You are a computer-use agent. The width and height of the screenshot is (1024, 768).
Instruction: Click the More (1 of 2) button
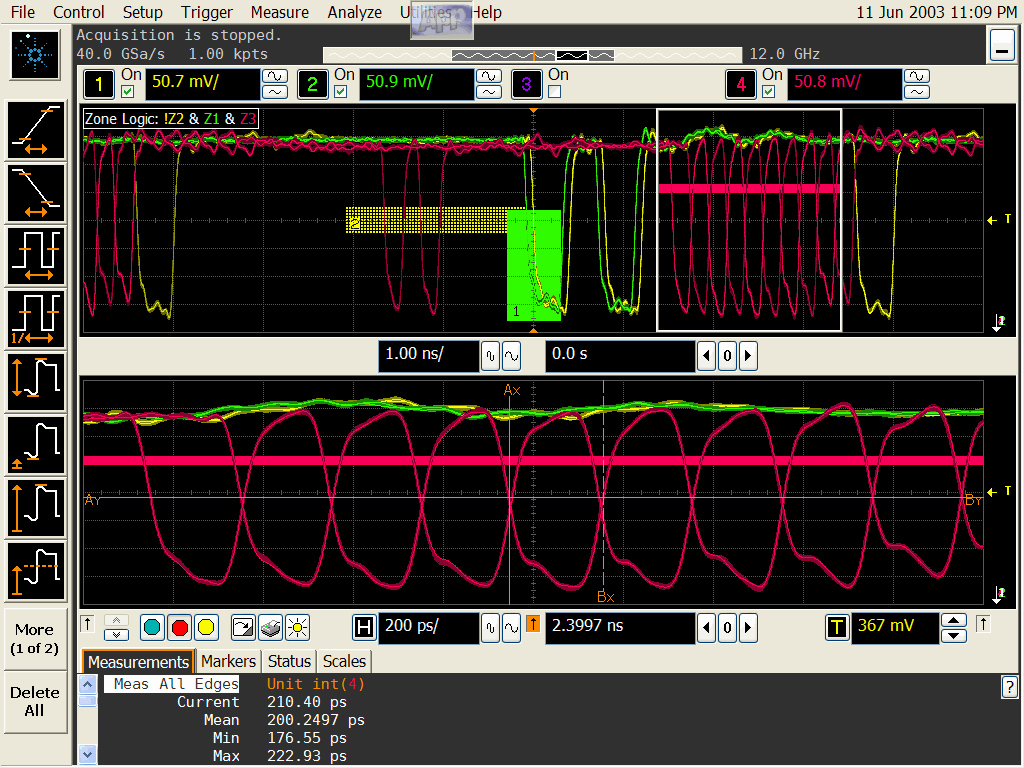pos(35,639)
